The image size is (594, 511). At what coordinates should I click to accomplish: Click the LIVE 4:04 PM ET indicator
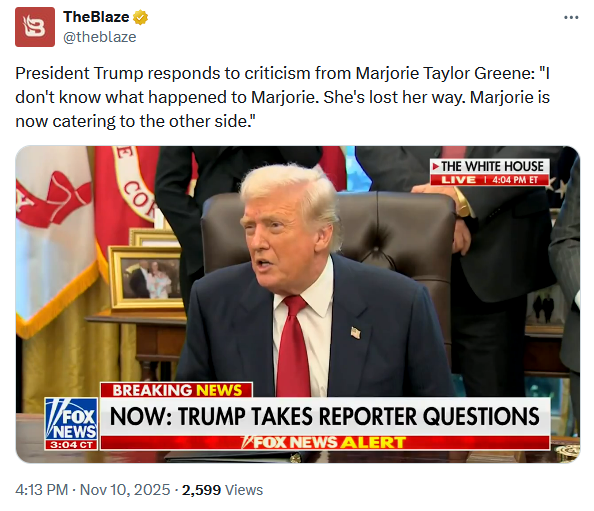pos(489,180)
